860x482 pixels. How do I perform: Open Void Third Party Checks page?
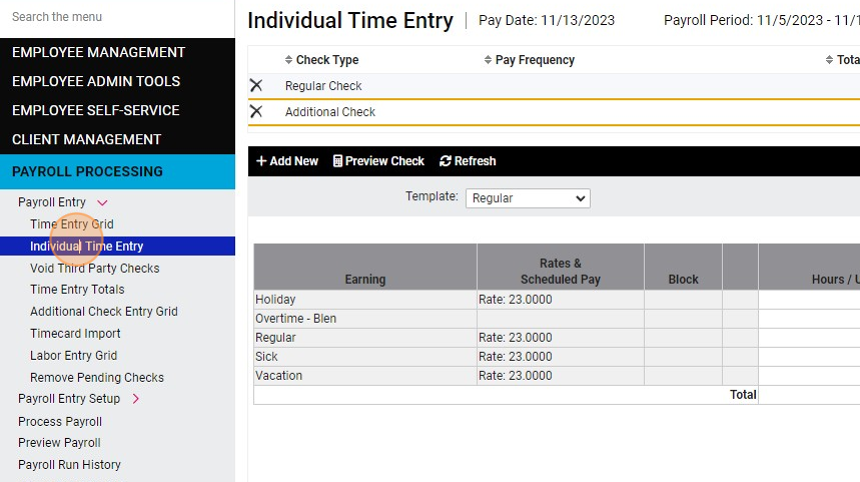[95, 268]
